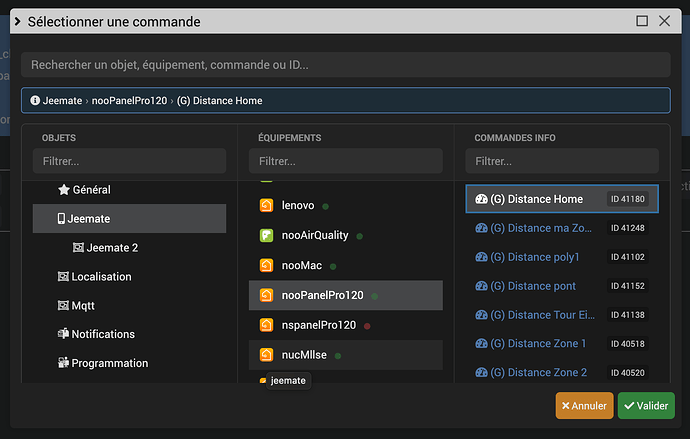Click Jeemate in the breadcrumb path
The width and height of the screenshot is (690, 439).
62,101
